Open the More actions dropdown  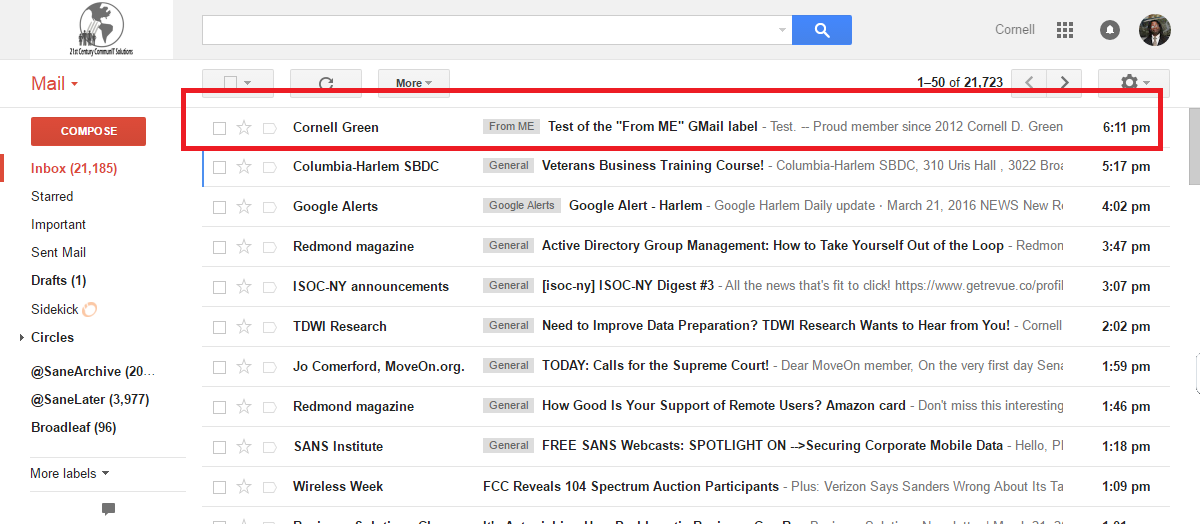[x=414, y=83]
